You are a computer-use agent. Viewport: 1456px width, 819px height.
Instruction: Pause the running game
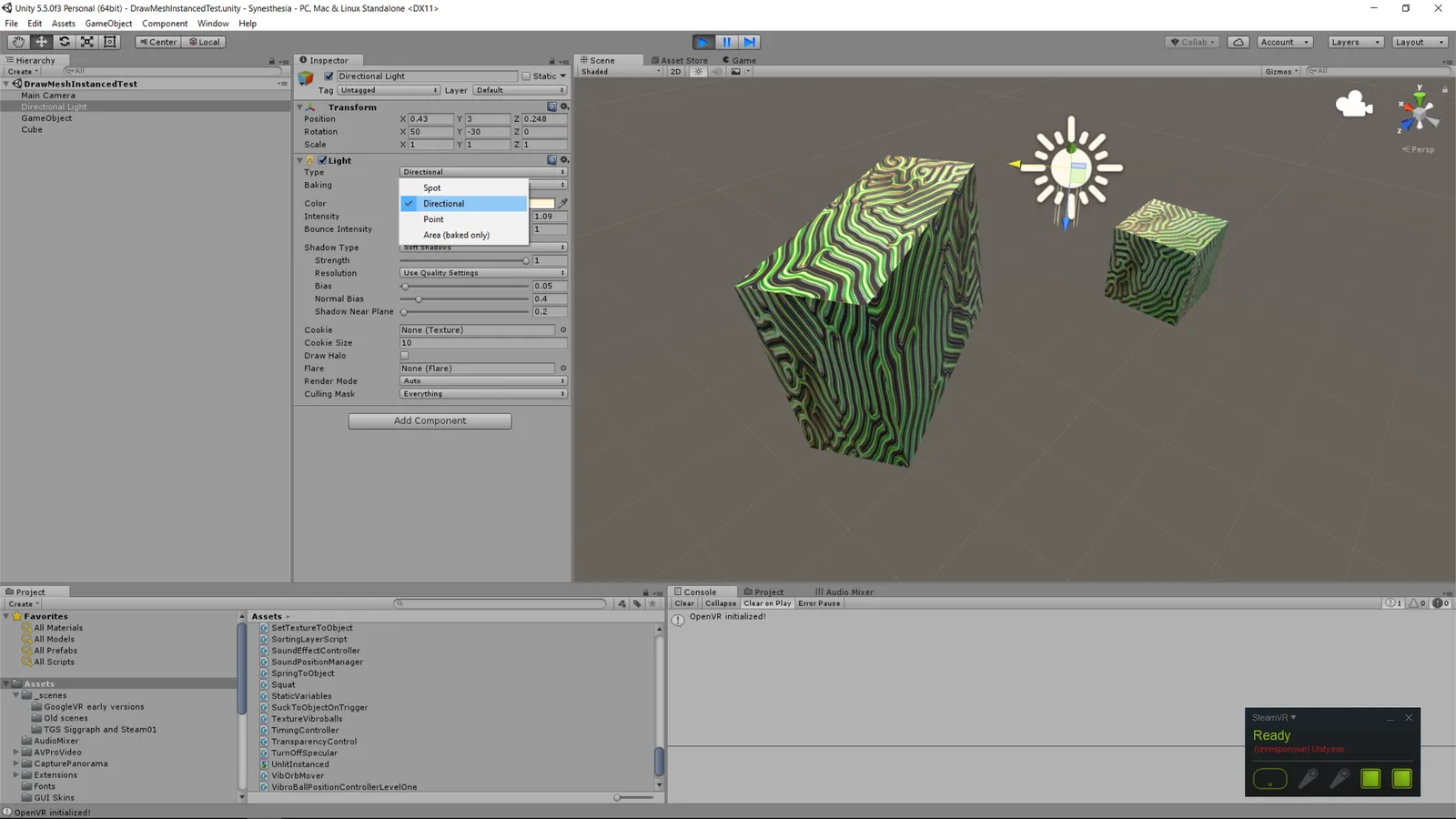click(x=726, y=42)
